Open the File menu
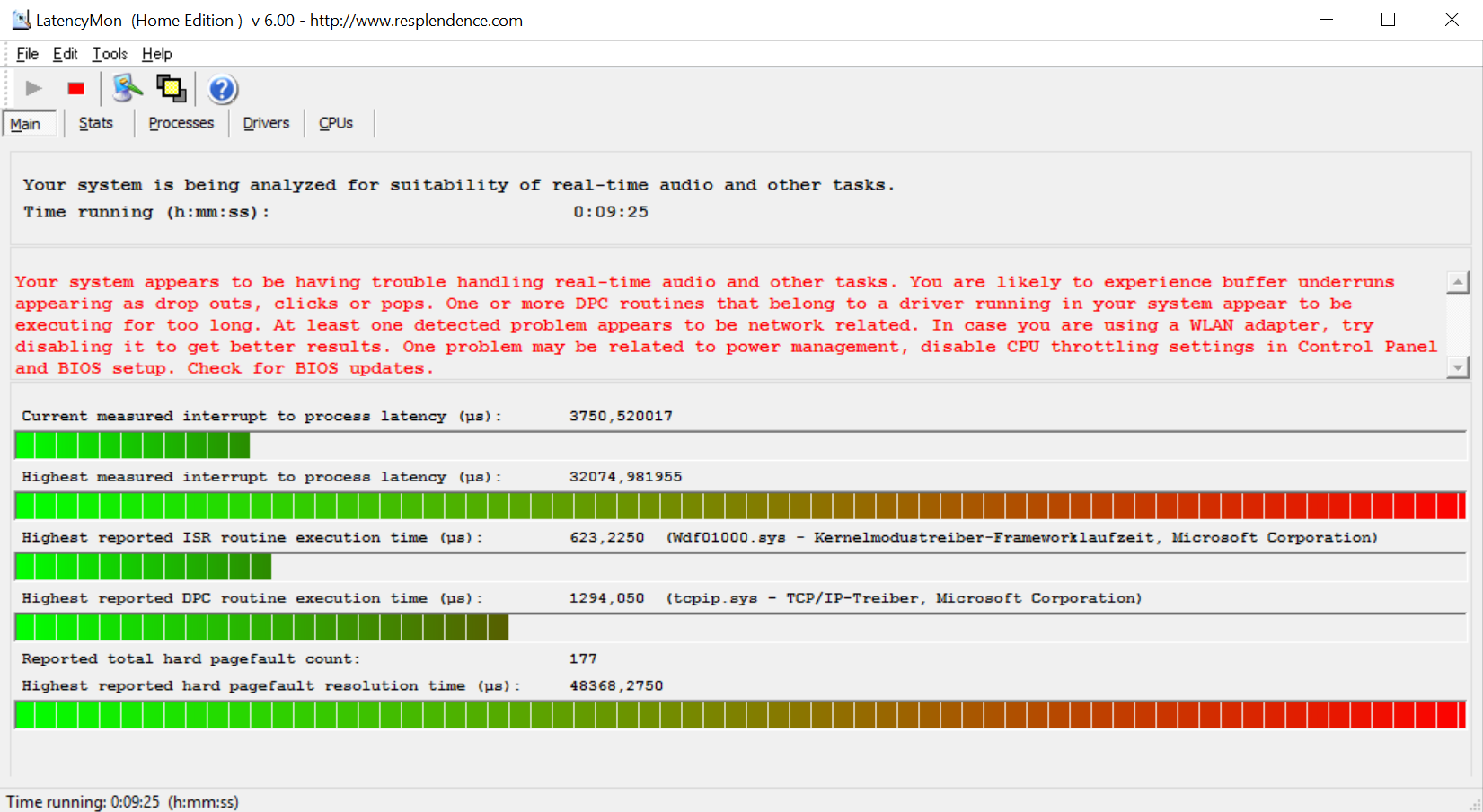 [x=27, y=54]
